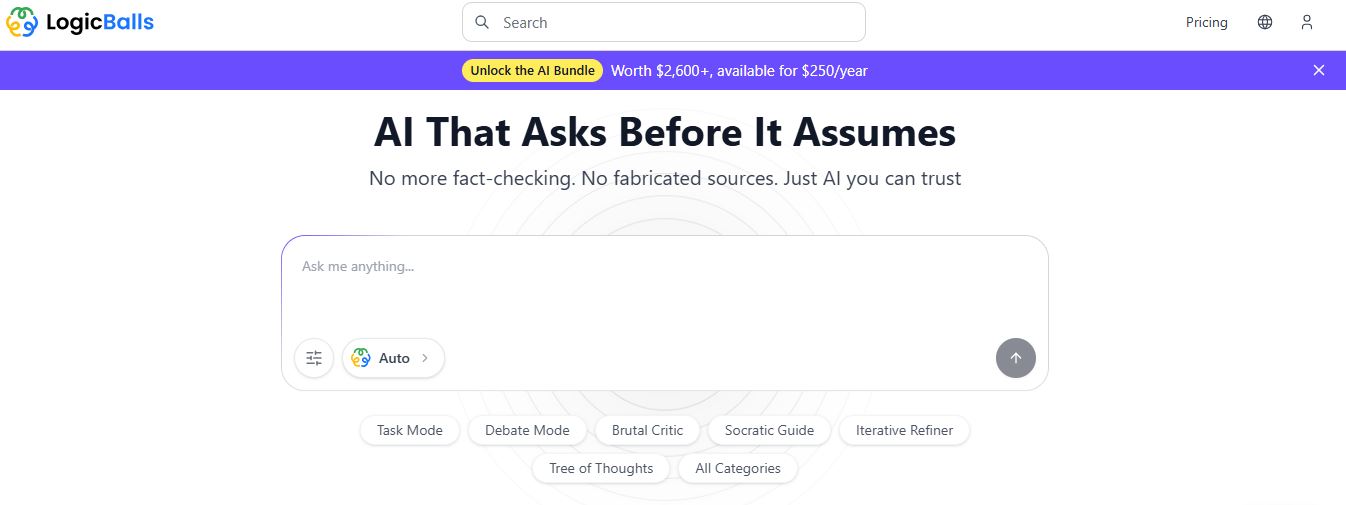The image size is (1346, 505).
Task: Click the LogicBalls brand name text
Action: point(100,22)
